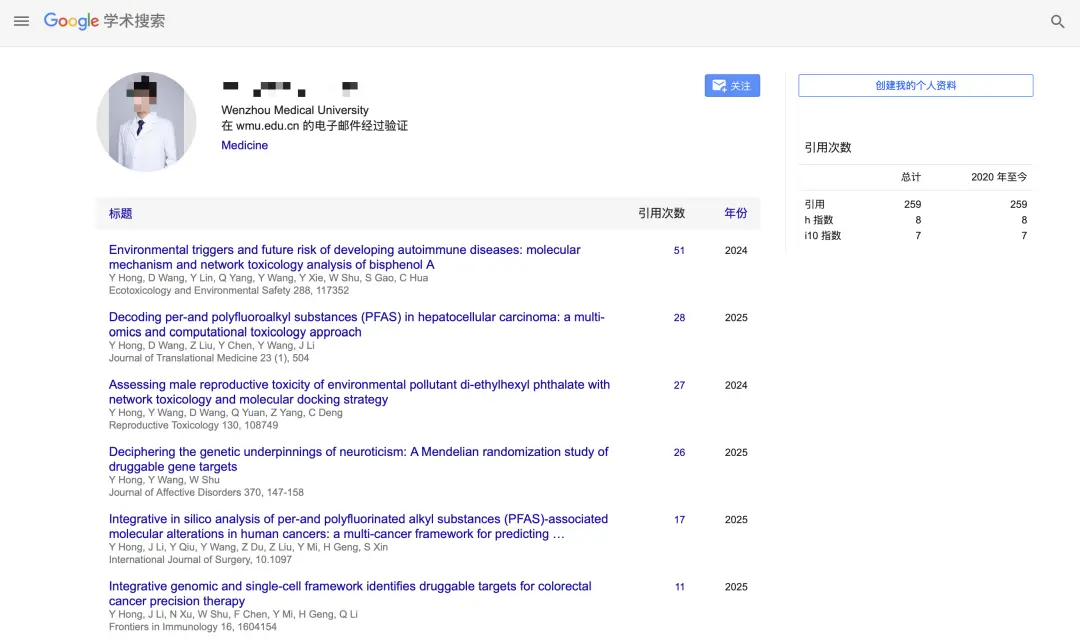Viewport: 1080px width, 640px height.
Task: Click the citation count 28 link
Action: 679,317
